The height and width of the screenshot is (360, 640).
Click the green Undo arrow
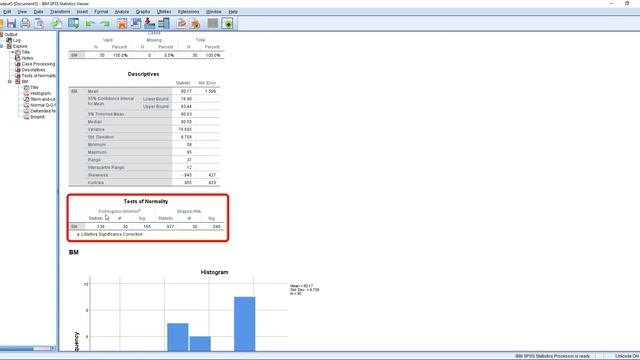pos(90,24)
